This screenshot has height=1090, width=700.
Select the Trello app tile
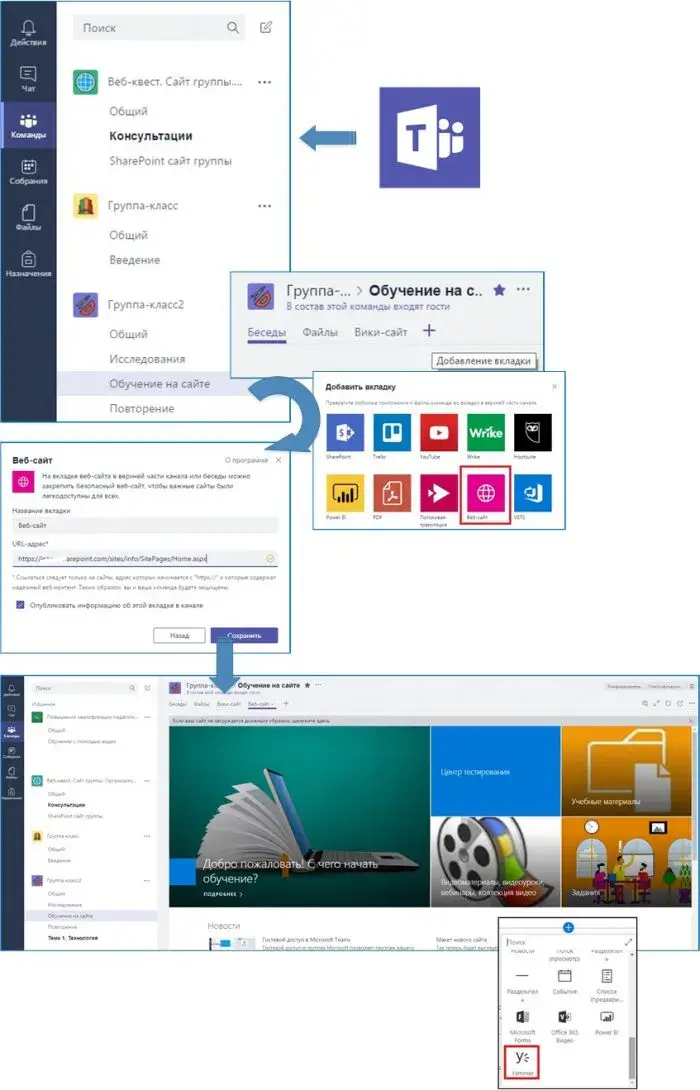click(392, 435)
